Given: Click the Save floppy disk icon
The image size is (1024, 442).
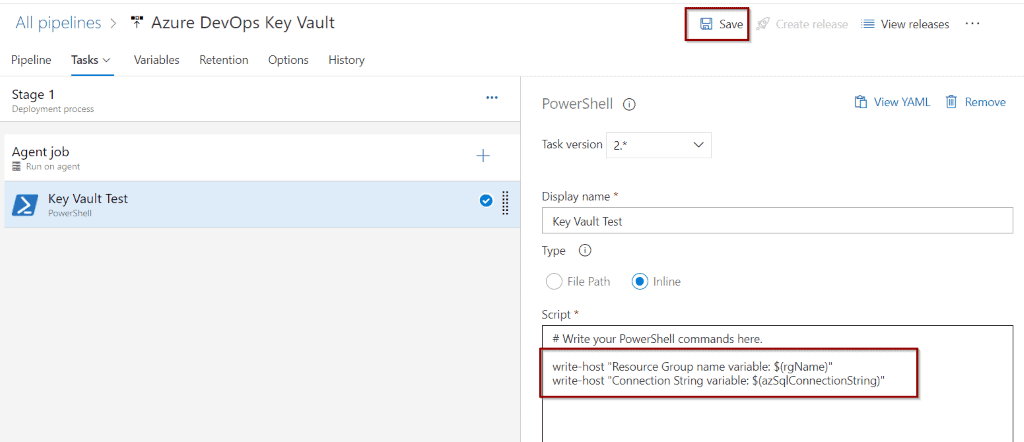Looking at the screenshot, I should click(x=706, y=24).
